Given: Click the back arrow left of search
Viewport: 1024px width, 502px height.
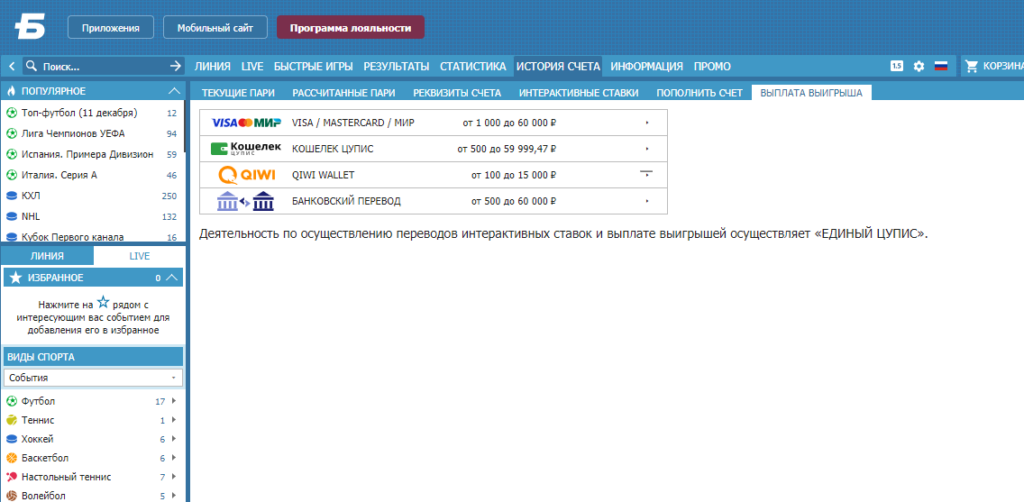Looking at the screenshot, I should [x=12, y=66].
